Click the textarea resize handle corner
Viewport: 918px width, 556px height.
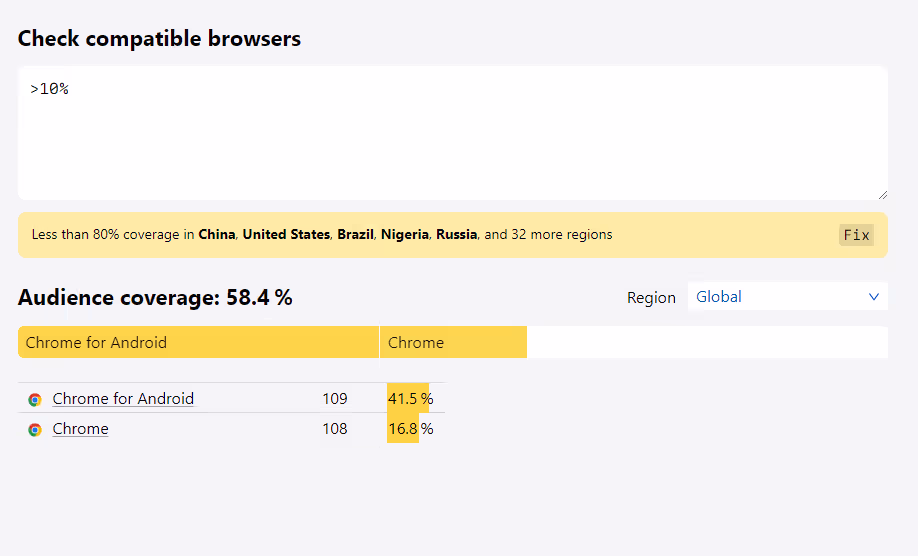click(882, 195)
